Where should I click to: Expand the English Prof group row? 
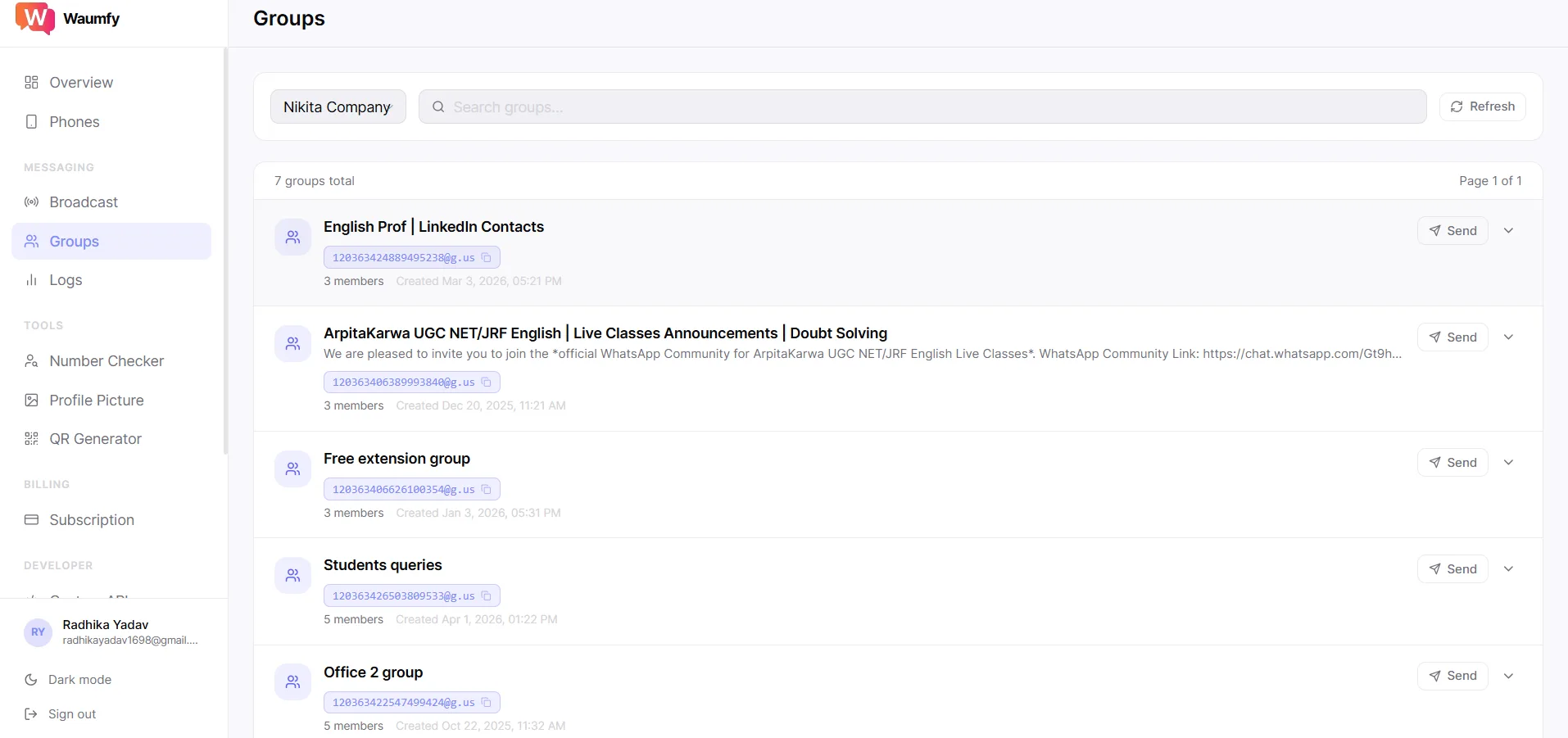pyautogui.click(x=1508, y=231)
